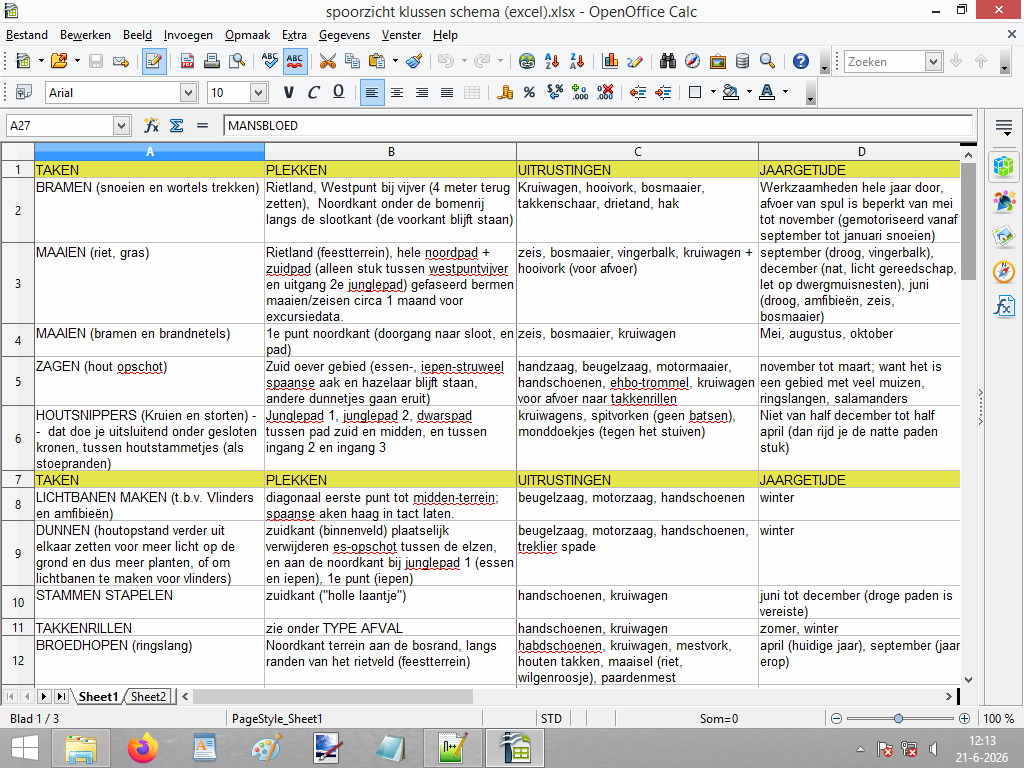Click row 7 header
This screenshot has height=768, width=1024.
[x=18, y=480]
